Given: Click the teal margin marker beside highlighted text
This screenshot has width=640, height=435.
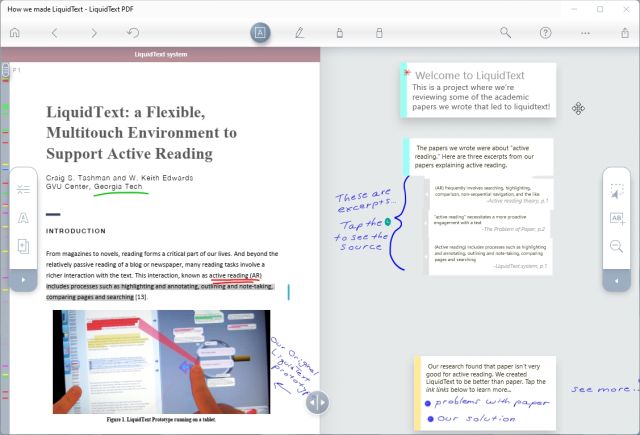Looking at the screenshot, I should point(289,292).
